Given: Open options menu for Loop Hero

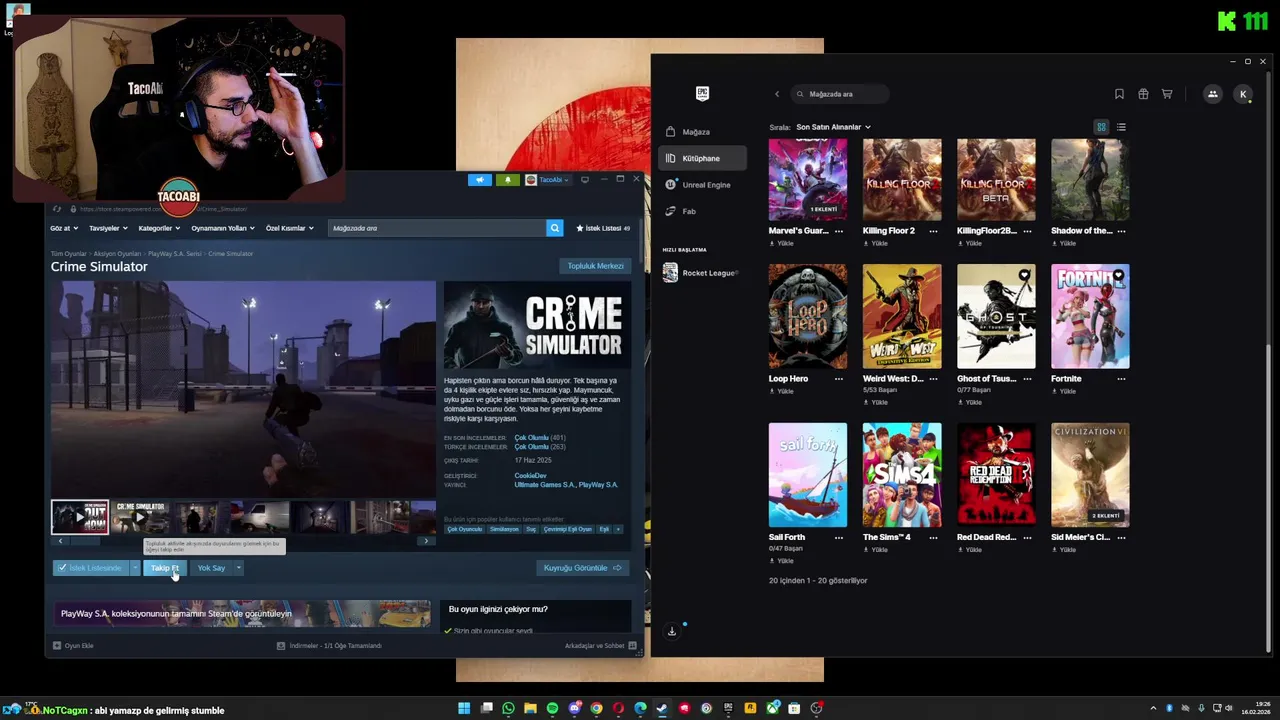Looking at the screenshot, I should coord(839,379).
